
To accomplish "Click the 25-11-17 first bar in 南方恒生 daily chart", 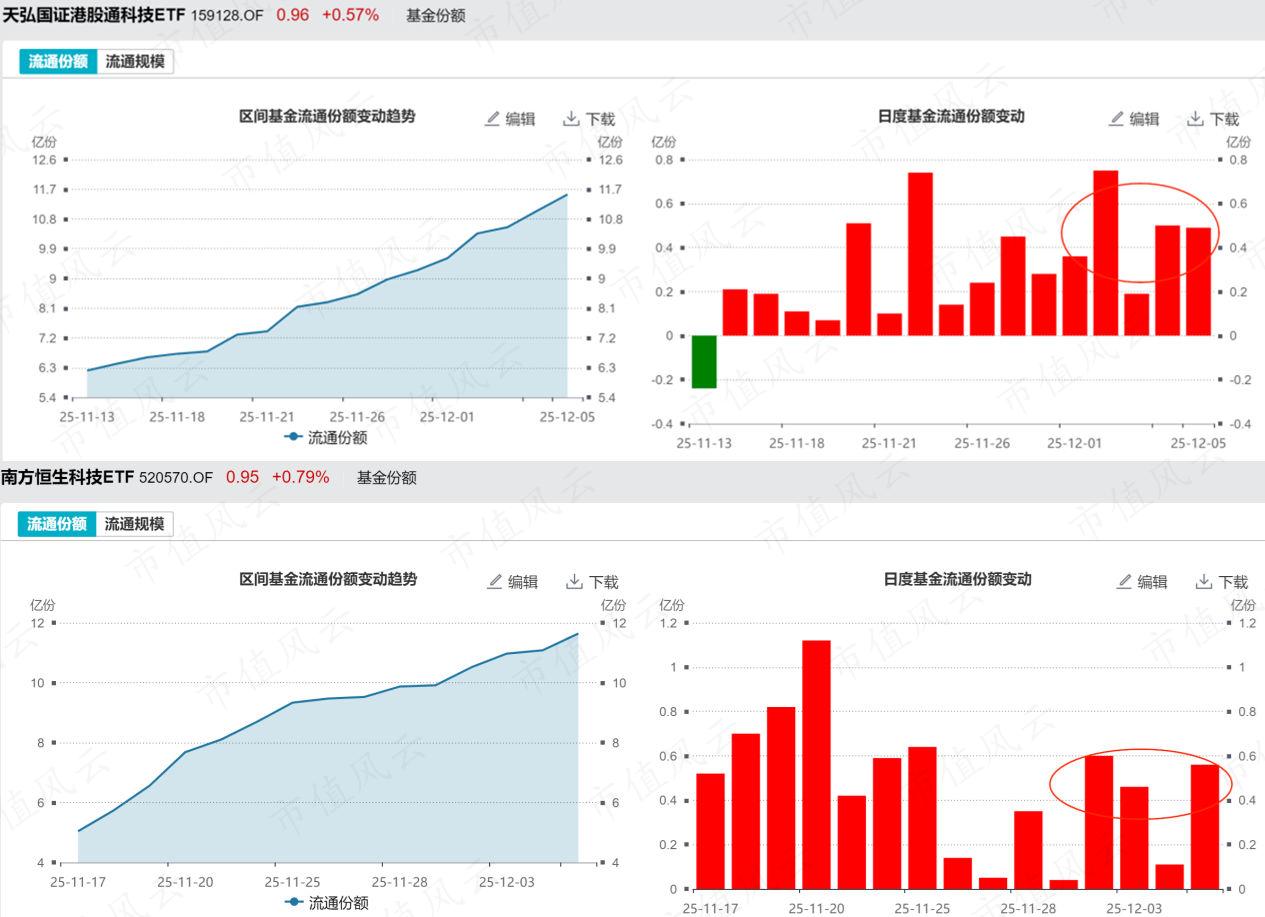I will 710,831.
